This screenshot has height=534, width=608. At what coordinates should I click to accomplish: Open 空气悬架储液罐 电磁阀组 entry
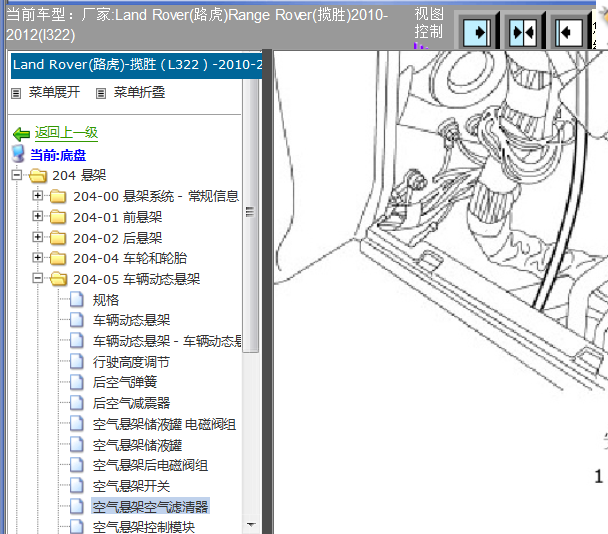pos(164,424)
